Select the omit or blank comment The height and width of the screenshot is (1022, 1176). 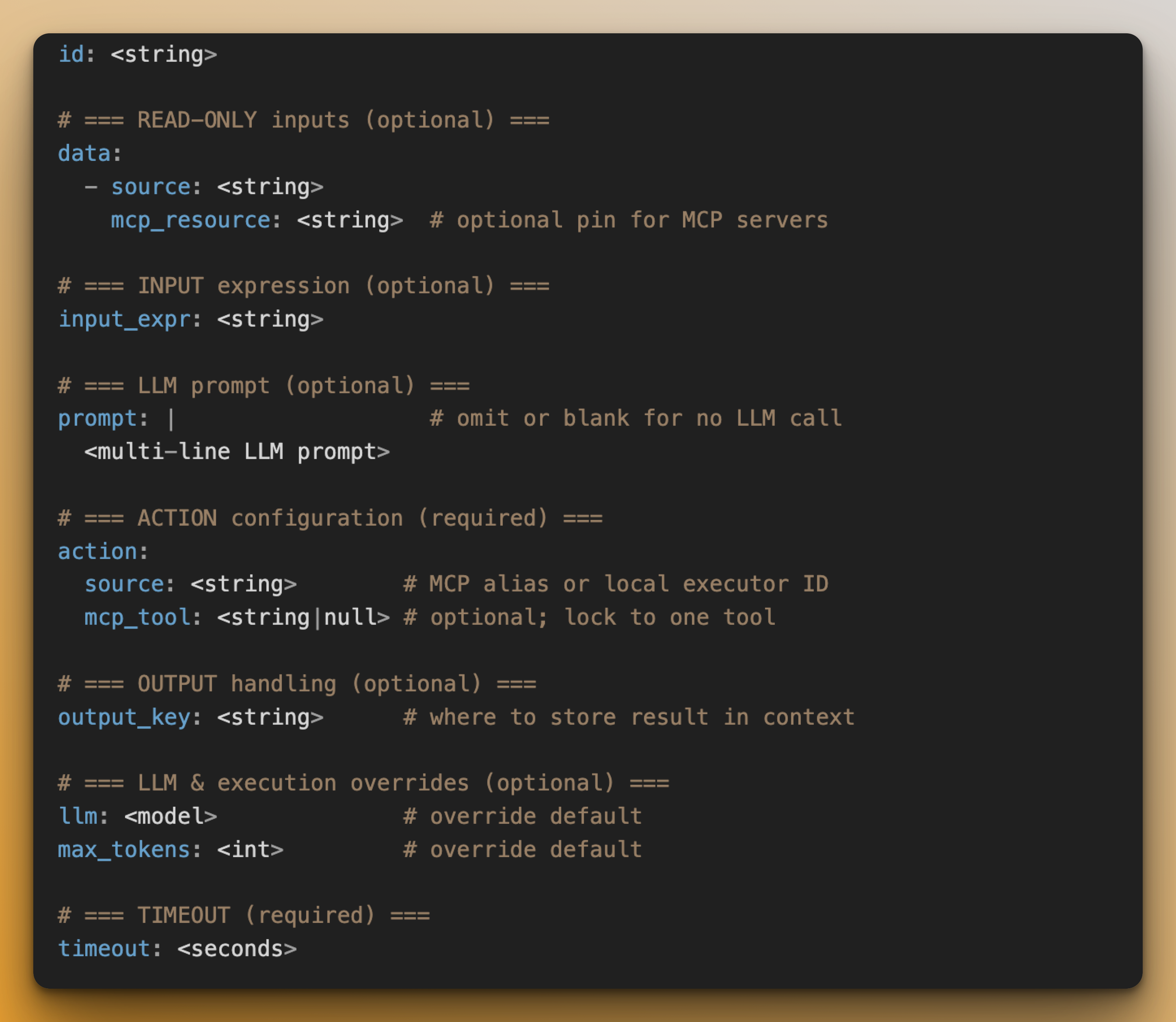636,419
